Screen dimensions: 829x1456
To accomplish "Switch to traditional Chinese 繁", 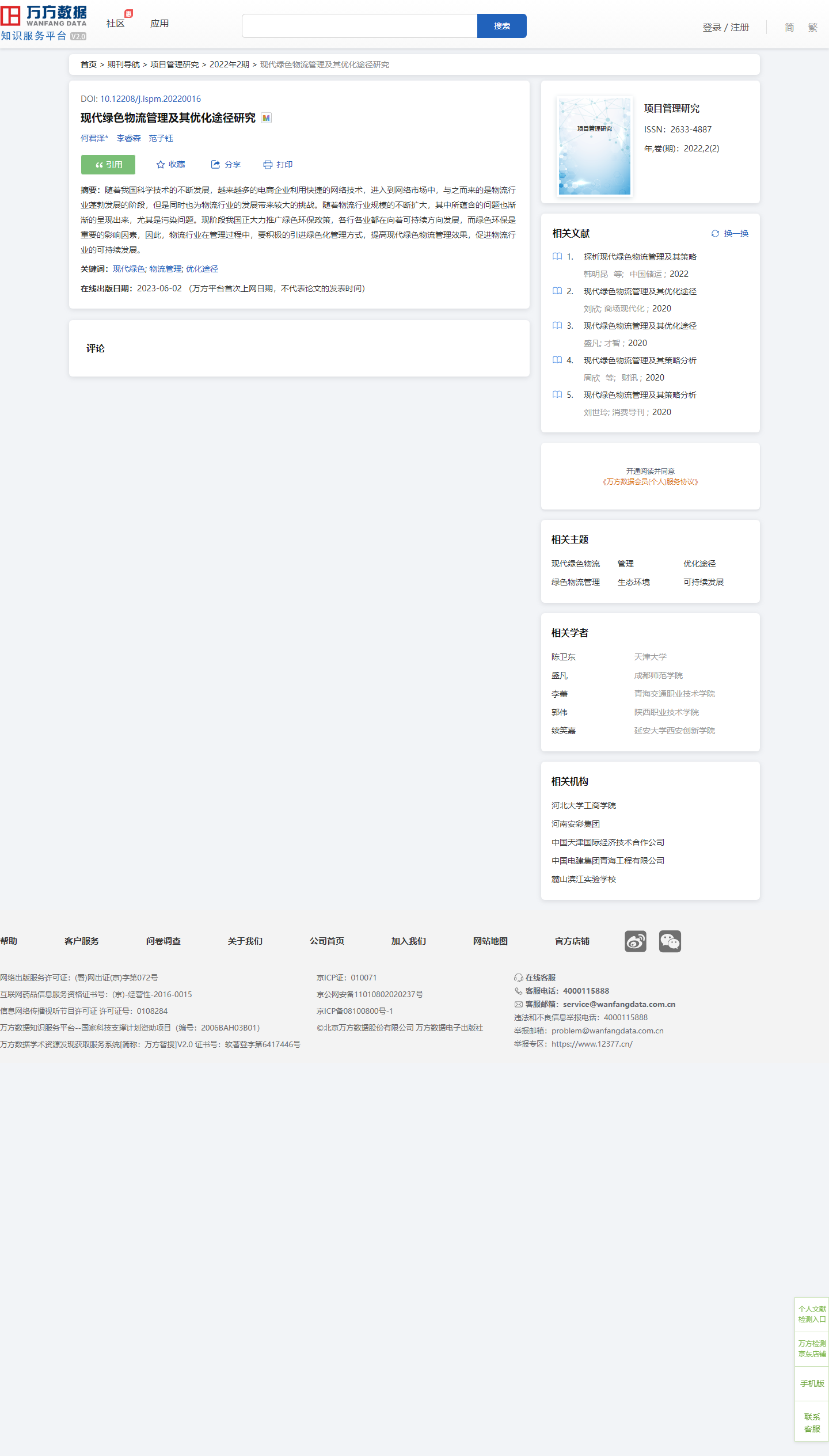I will click(812, 27).
